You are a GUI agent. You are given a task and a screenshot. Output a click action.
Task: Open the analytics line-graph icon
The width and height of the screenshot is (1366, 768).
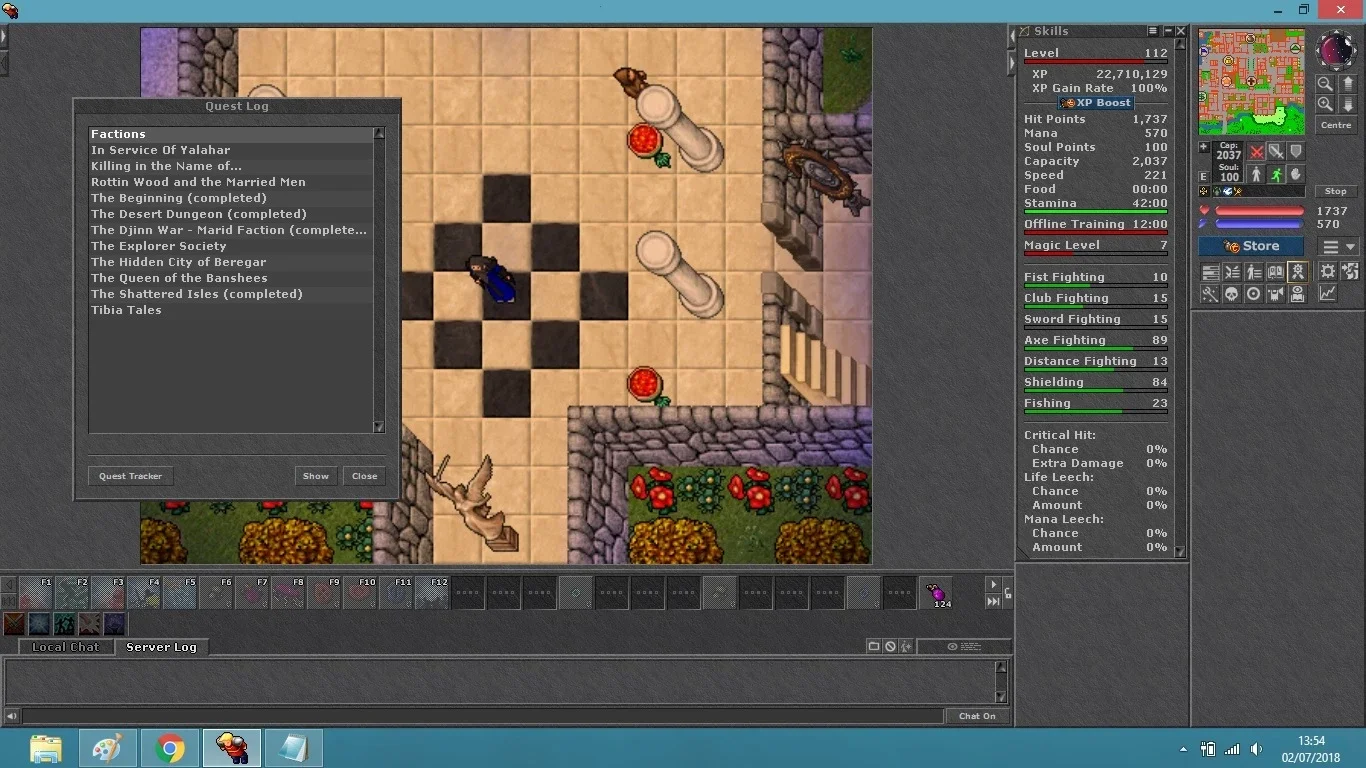(x=1328, y=293)
